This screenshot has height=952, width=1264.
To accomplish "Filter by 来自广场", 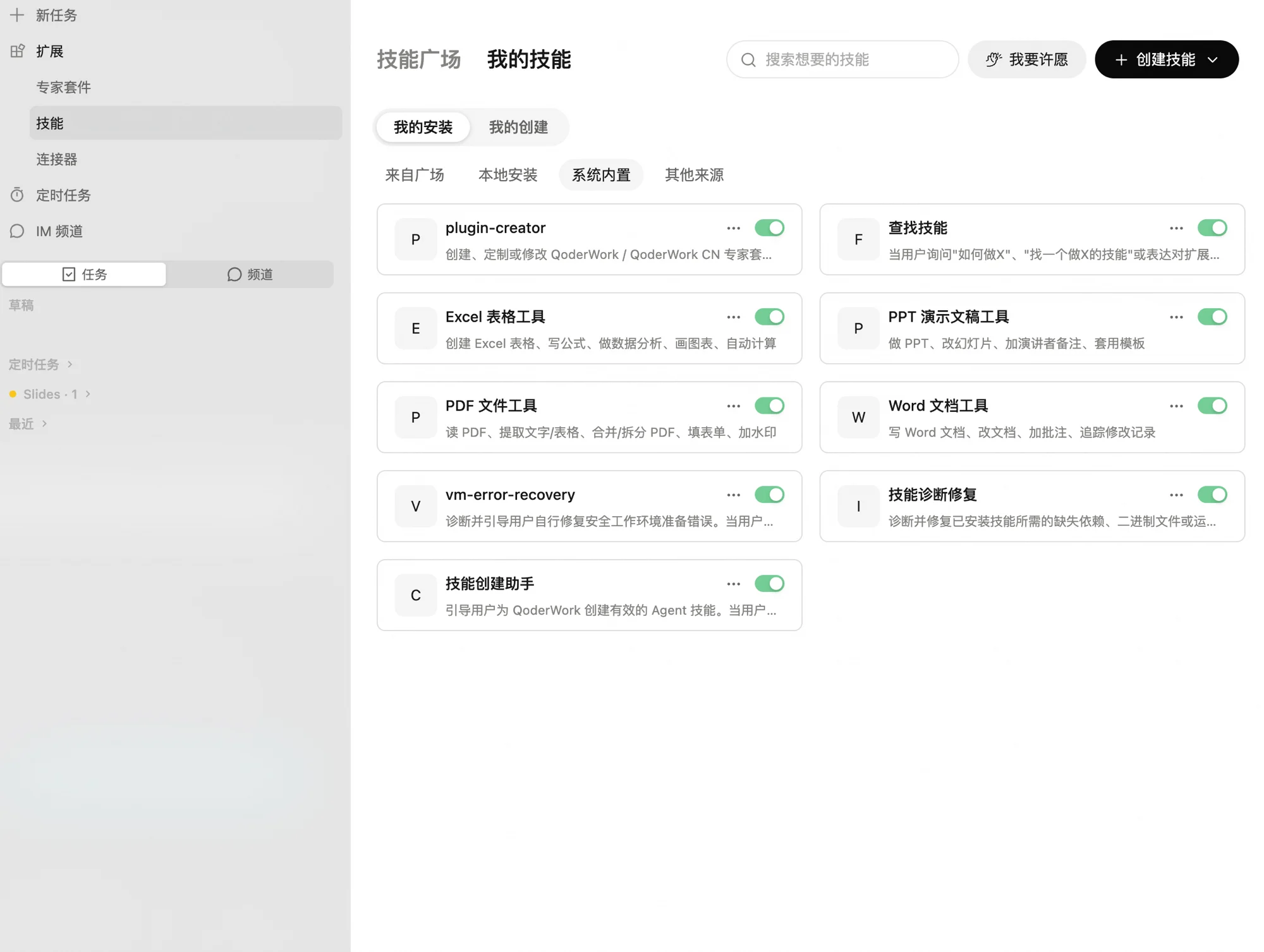I will point(415,175).
